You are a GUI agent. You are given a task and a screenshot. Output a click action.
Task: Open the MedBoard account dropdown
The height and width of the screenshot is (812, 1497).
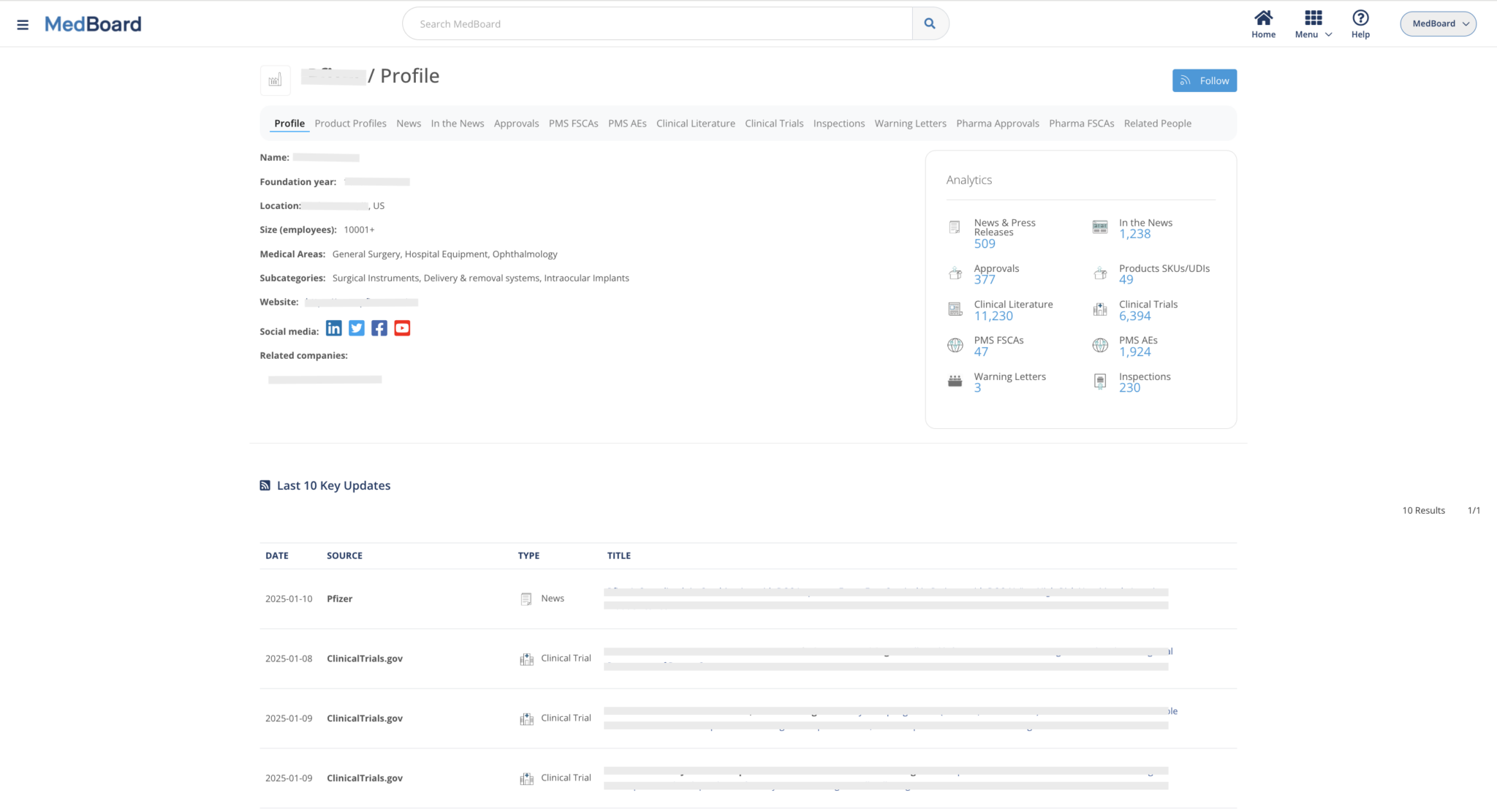[x=1437, y=23]
